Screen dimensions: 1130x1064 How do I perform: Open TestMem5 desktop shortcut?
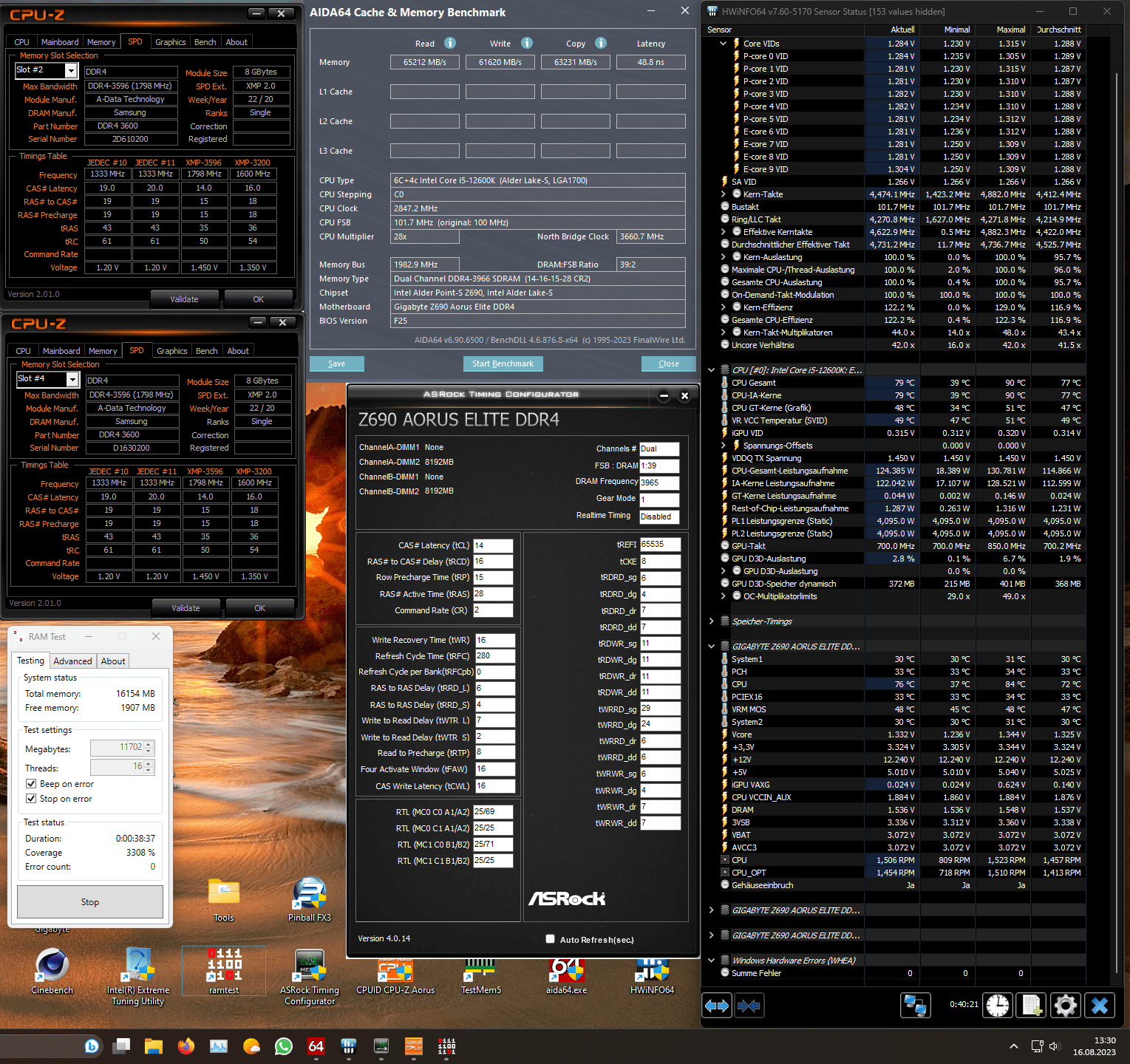(481, 975)
